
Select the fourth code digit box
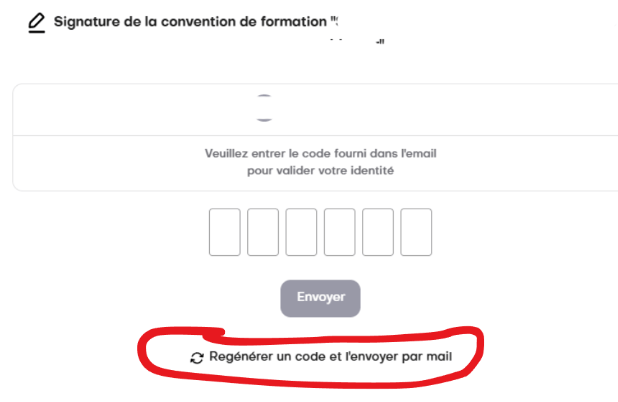pyautogui.click(x=339, y=232)
